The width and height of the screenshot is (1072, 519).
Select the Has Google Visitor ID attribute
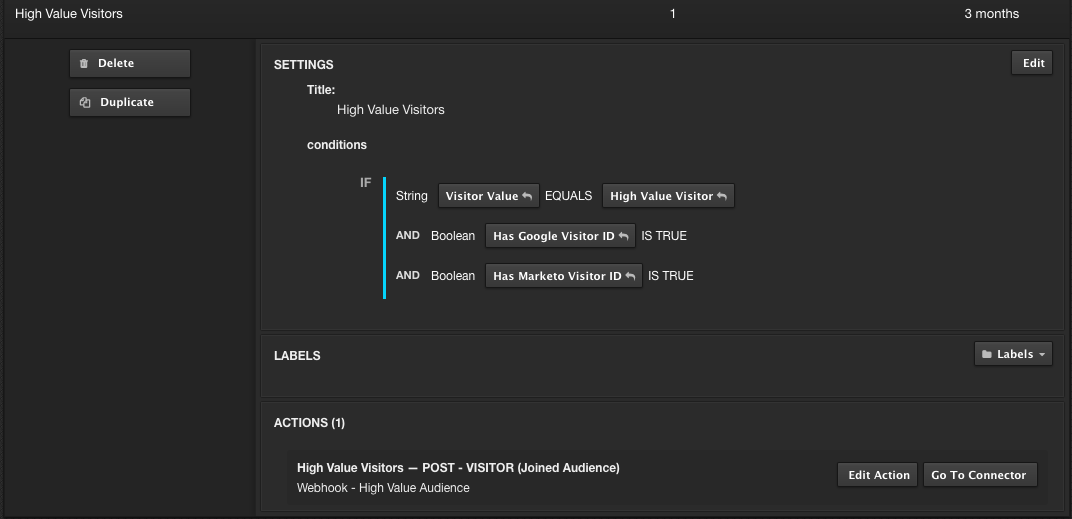point(553,236)
